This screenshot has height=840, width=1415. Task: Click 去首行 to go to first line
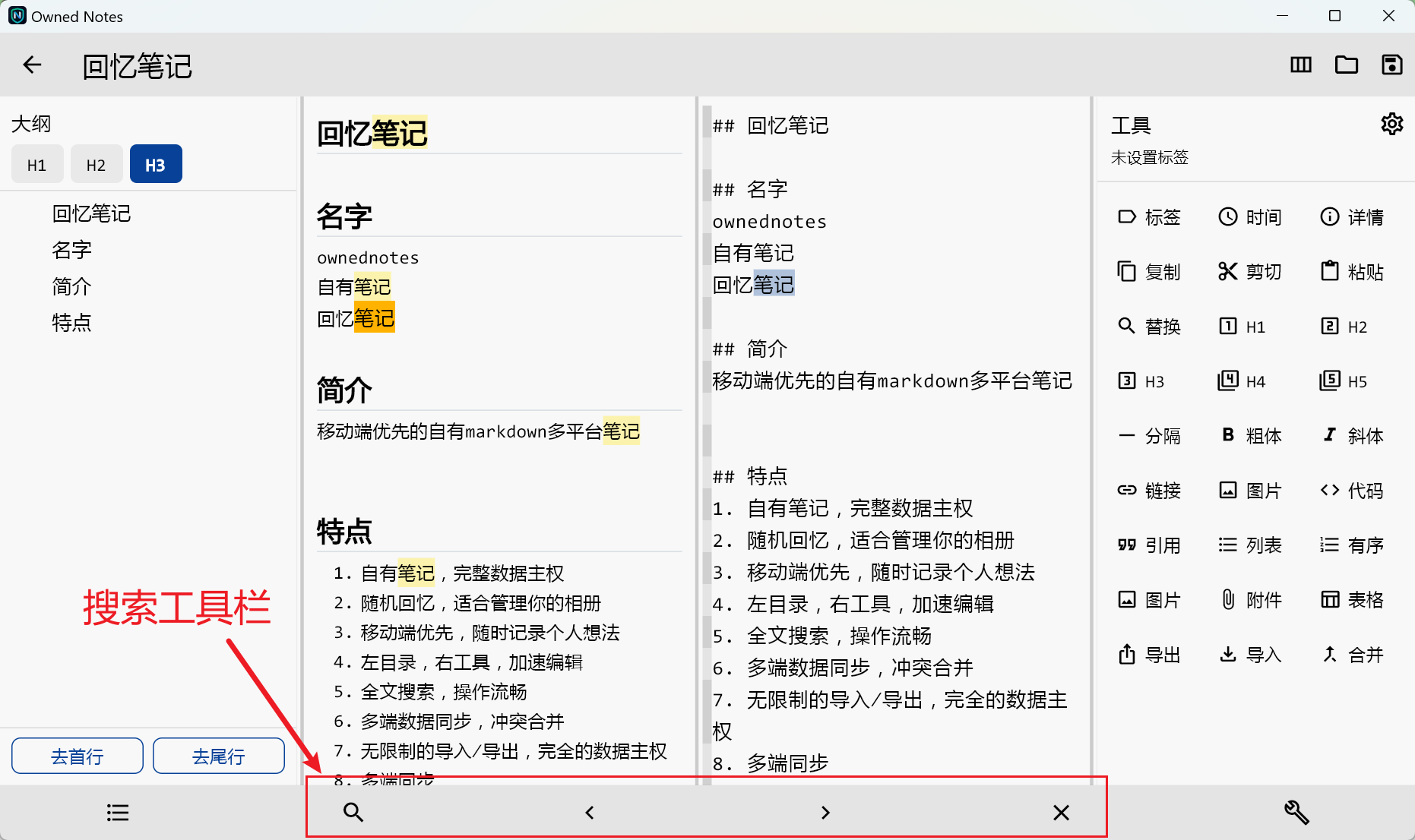78,756
